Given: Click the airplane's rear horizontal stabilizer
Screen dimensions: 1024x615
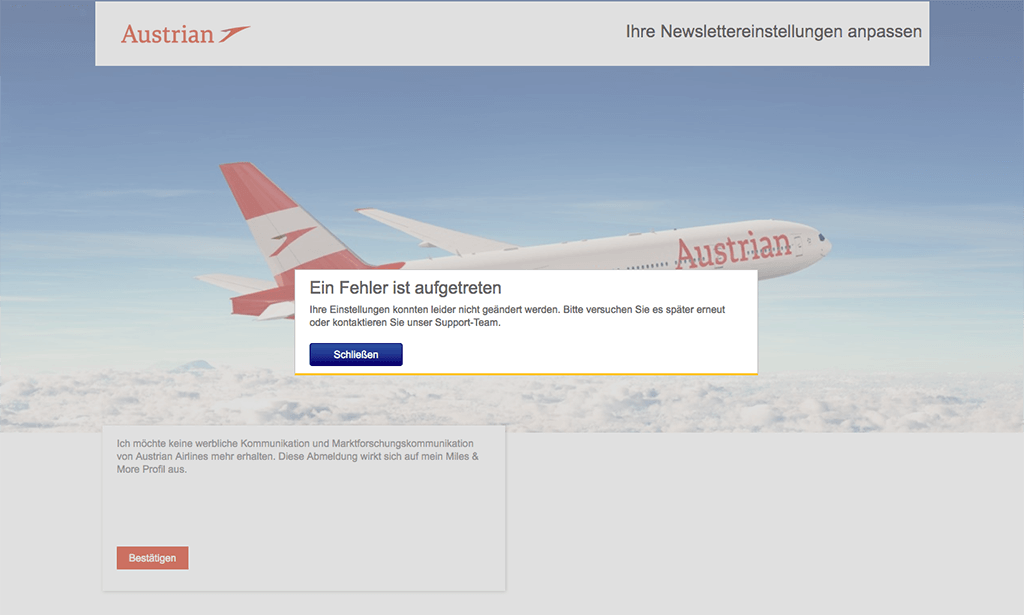Looking at the screenshot, I should [x=235, y=283].
